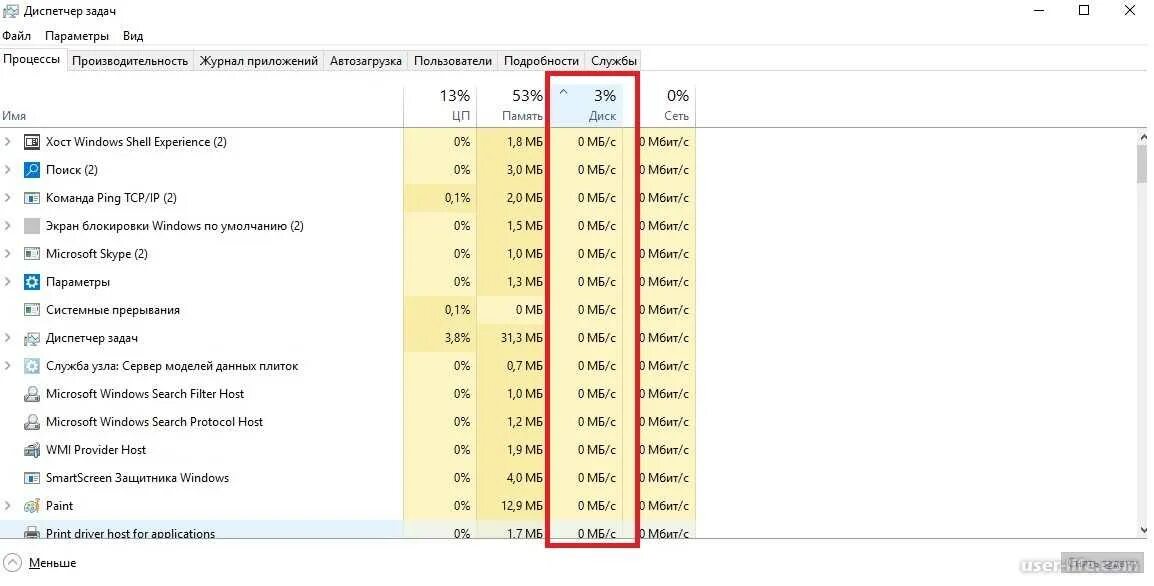1154x586 pixels.
Task: Click the Search Protocol Host icon
Action: (32, 422)
